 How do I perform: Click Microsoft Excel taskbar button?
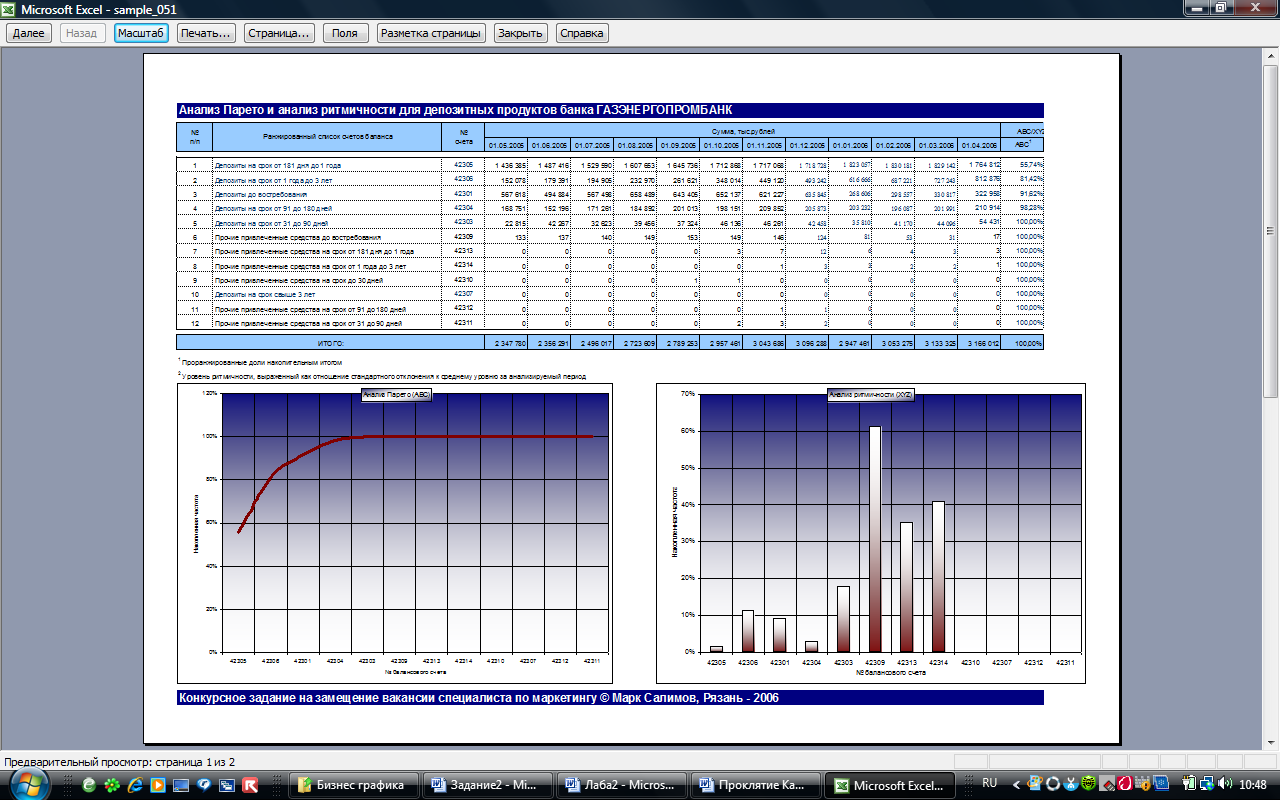coord(890,785)
